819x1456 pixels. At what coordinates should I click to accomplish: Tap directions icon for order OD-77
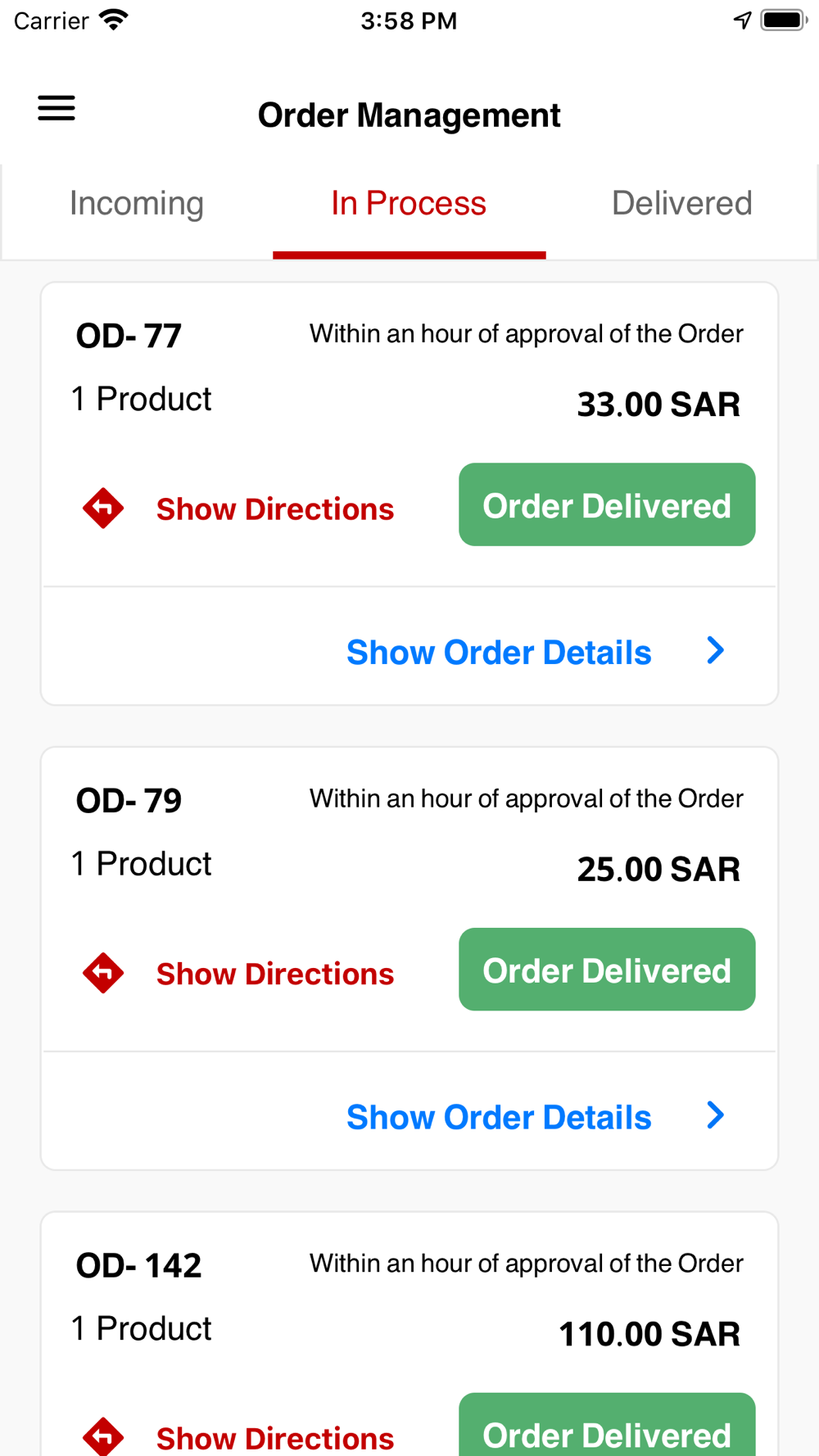click(x=103, y=508)
